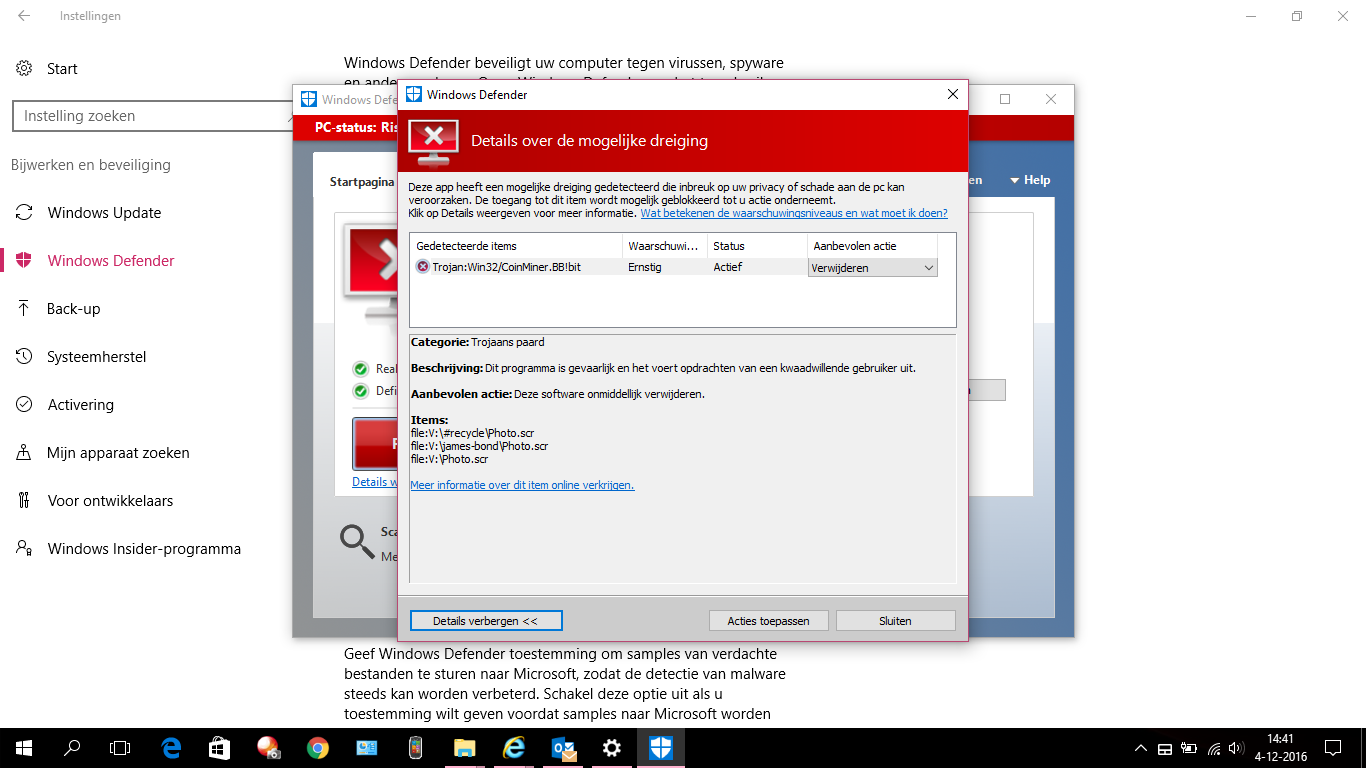
Task: Launch Google Chrome from the taskbar
Action: point(318,747)
